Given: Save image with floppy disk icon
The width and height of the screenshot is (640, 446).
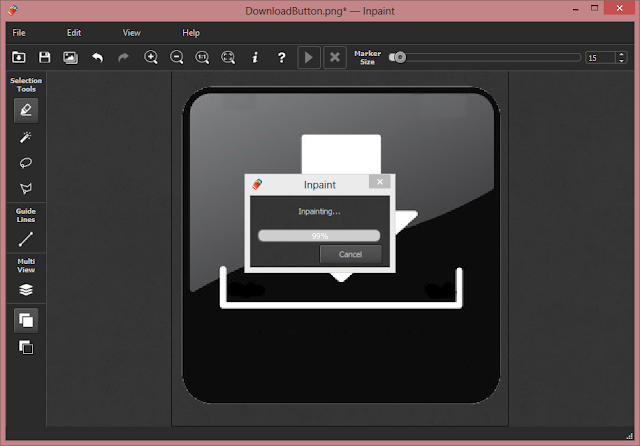Looking at the screenshot, I should coord(44,58).
